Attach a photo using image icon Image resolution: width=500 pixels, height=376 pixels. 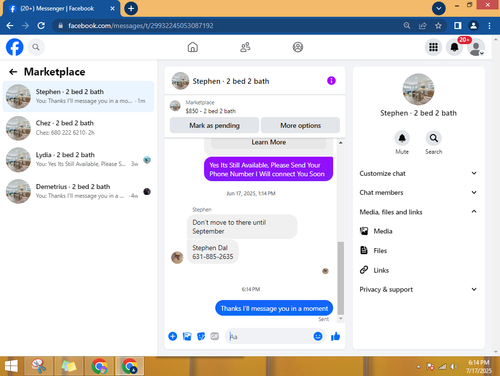[187, 336]
